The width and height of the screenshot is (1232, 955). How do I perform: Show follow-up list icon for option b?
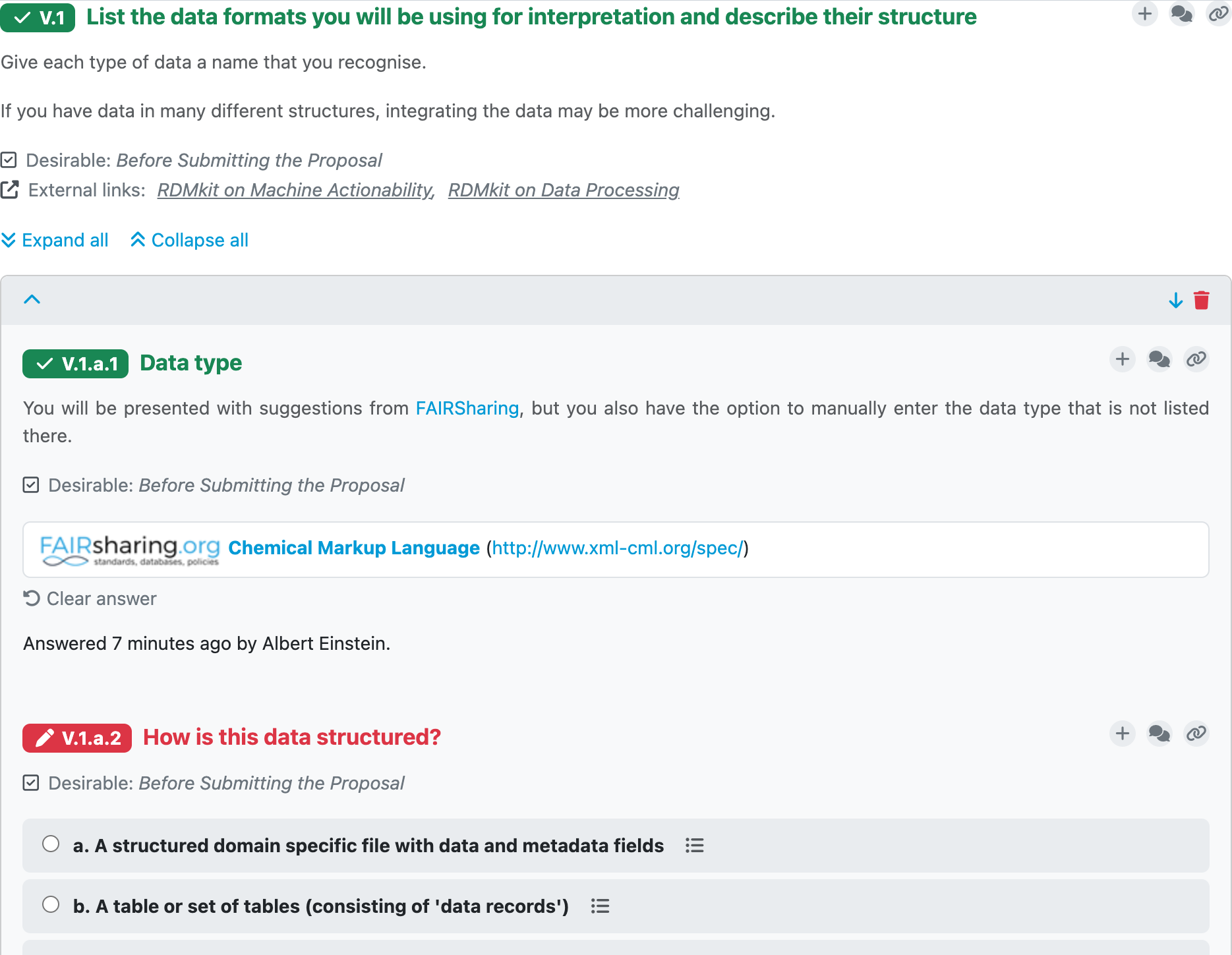click(x=600, y=906)
